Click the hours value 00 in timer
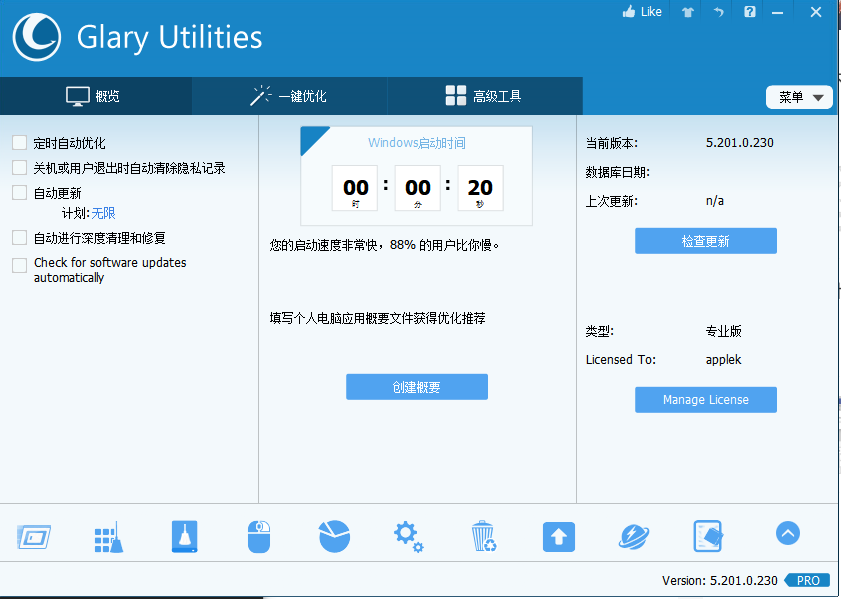The image size is (841, 599). click(x=356, y=188)
